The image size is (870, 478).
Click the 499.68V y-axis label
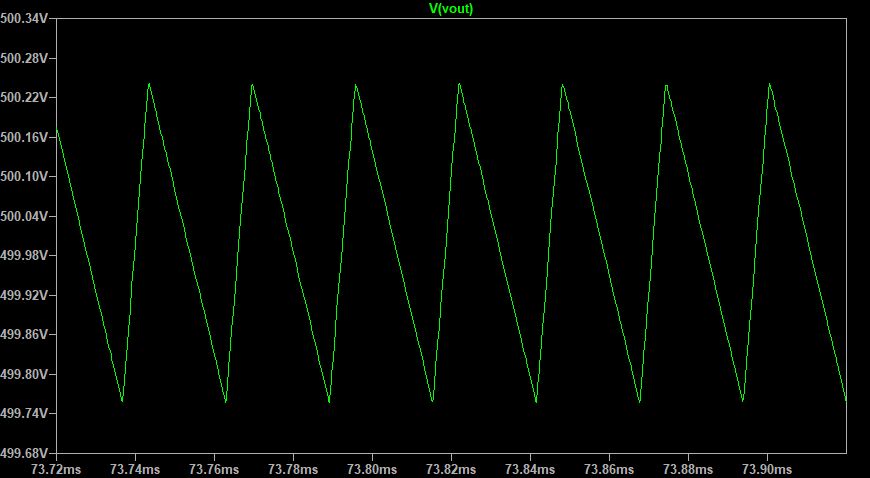click(x=24, y=453)
